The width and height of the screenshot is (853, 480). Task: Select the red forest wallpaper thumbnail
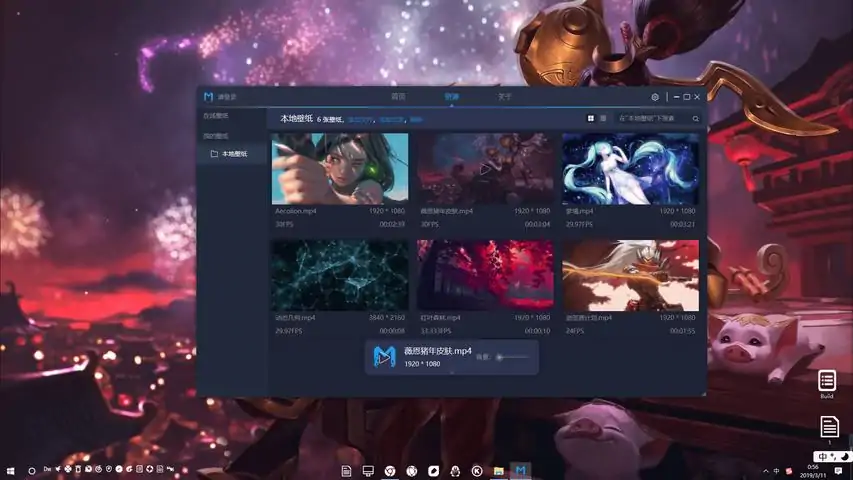click(x=485, y=275)
